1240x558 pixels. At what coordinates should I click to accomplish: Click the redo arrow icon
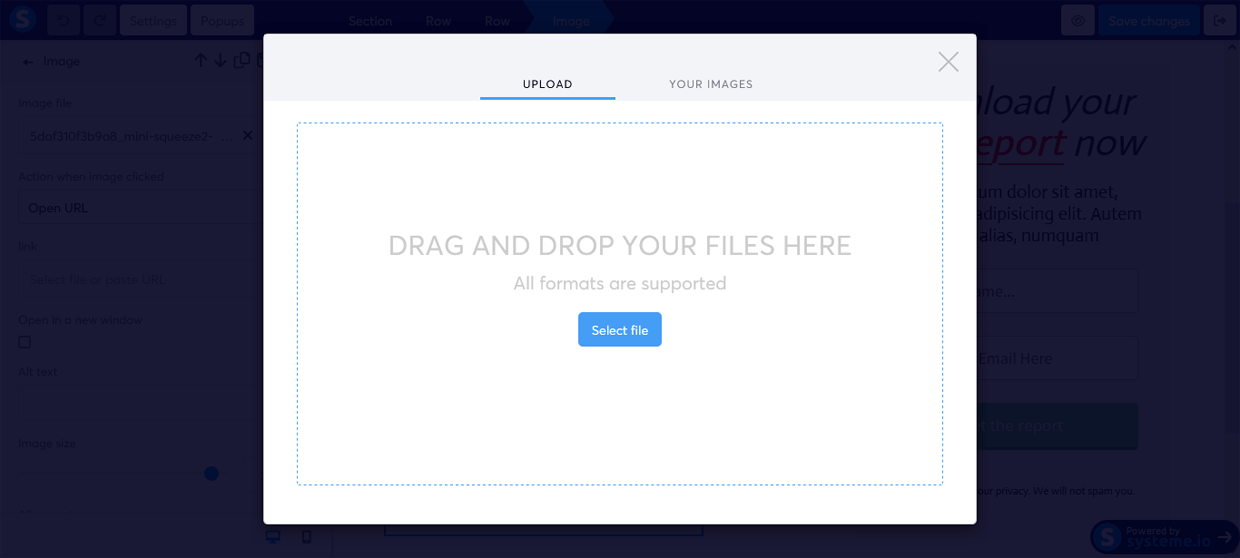coord(100,20)
